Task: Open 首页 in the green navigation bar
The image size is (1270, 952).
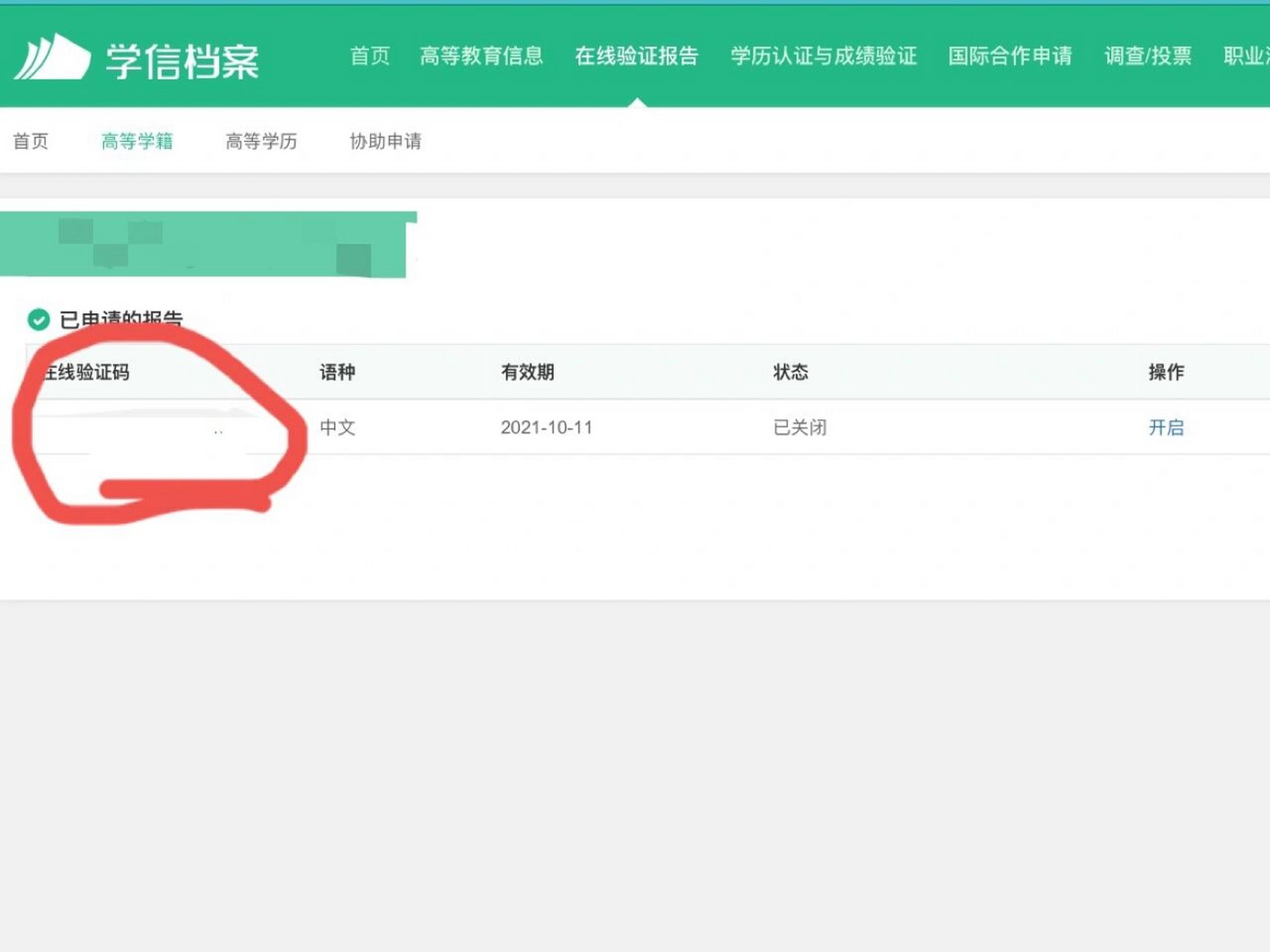Action: click(370, 56)
